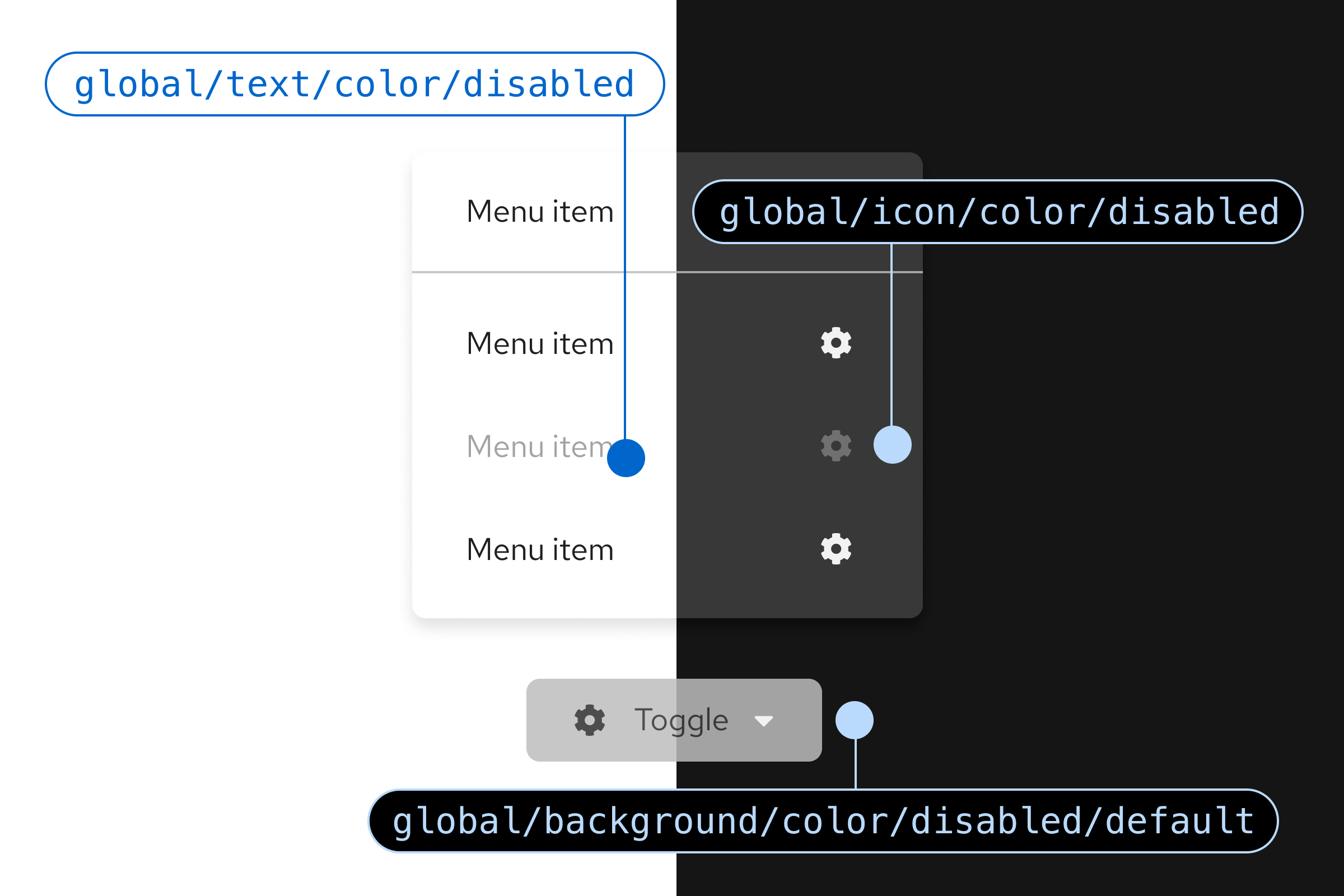Click the gear icon beside the second menu item
Screen dimensions: 1344x896
pos(836,342)
